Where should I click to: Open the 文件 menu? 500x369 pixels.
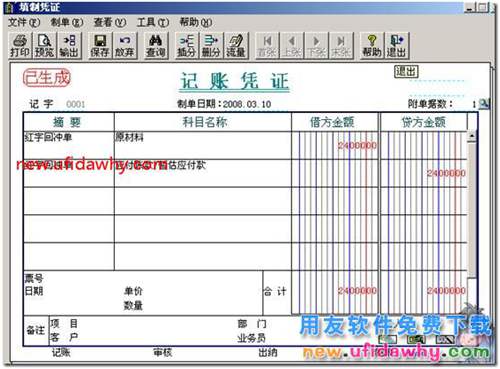click(x=24, y=22)
